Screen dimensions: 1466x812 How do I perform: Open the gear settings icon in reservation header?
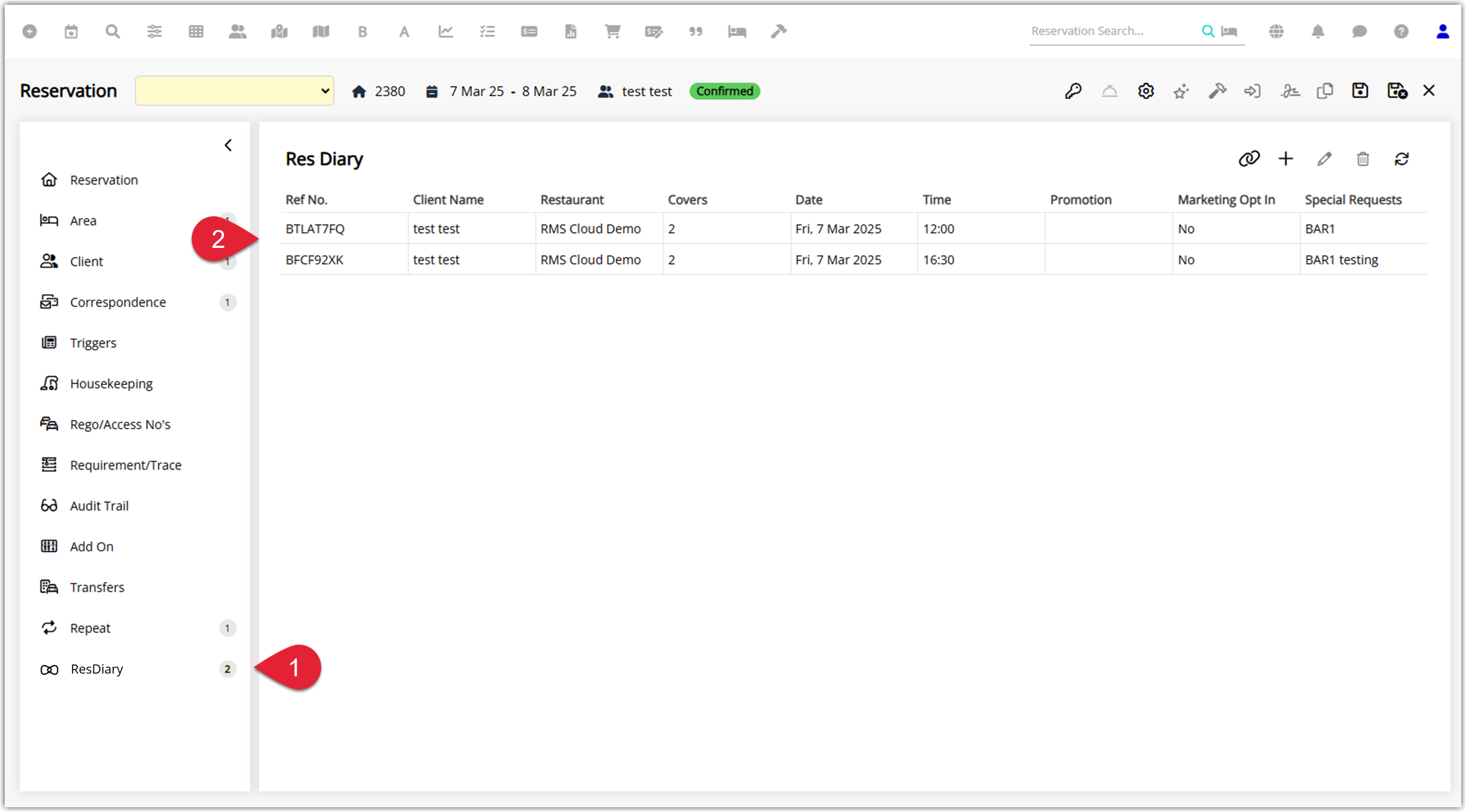(x=1146, y=91)
